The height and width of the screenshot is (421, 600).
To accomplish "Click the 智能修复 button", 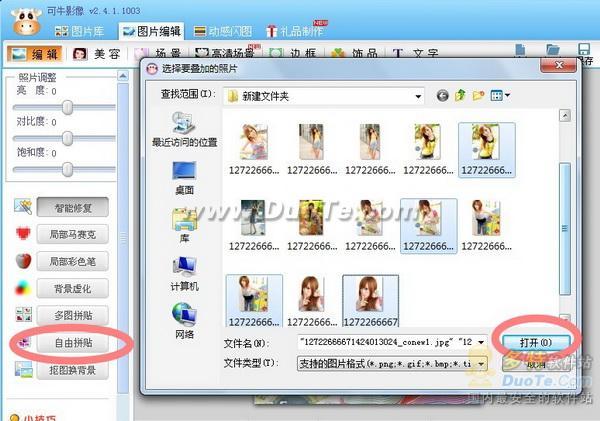I will [72, 208].
